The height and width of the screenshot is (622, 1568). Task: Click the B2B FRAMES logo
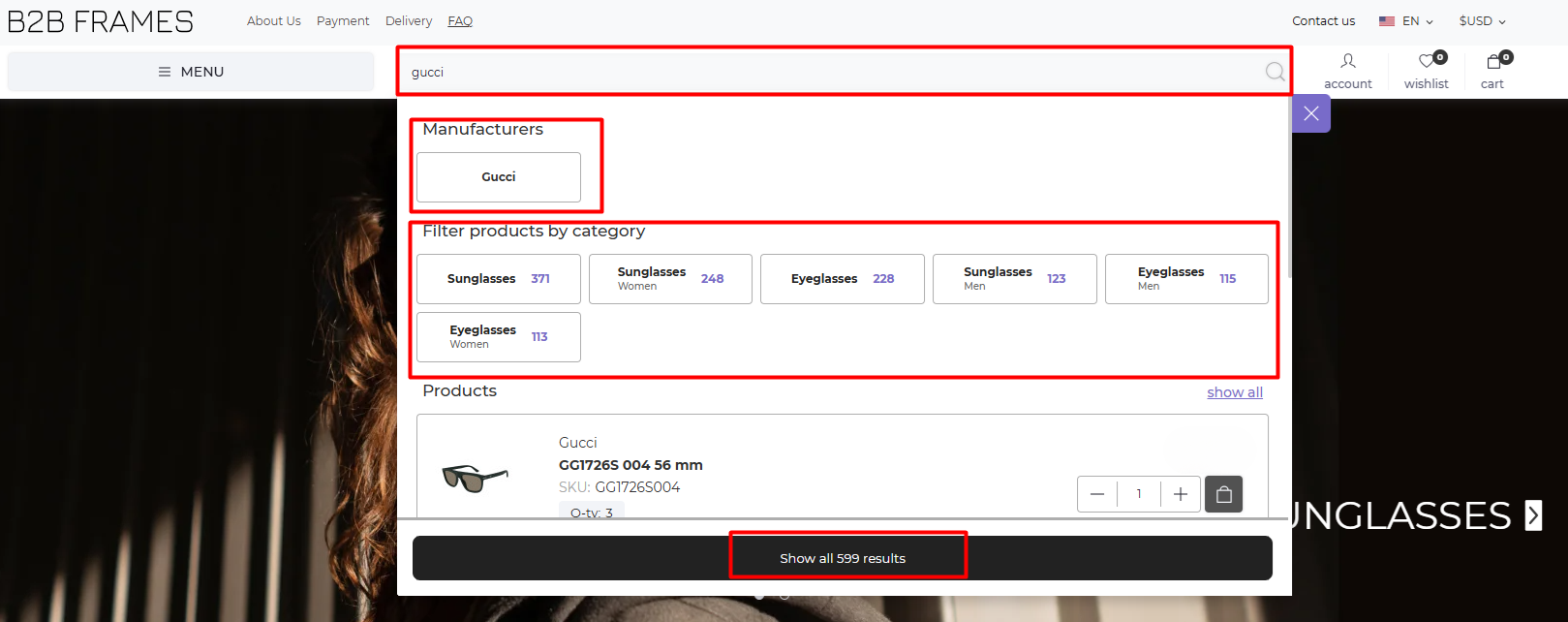[101, 21]
